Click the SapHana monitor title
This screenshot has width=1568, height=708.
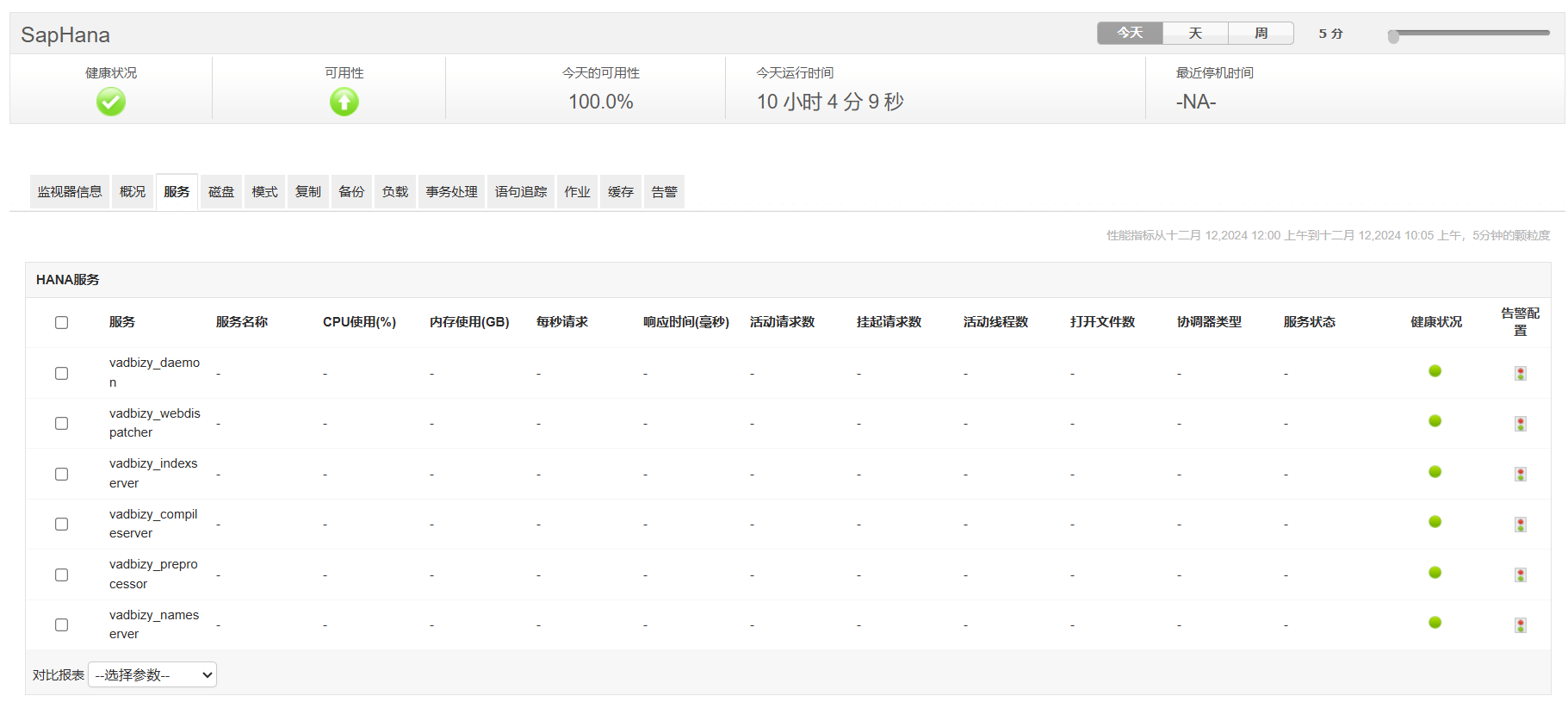point(65,34)
